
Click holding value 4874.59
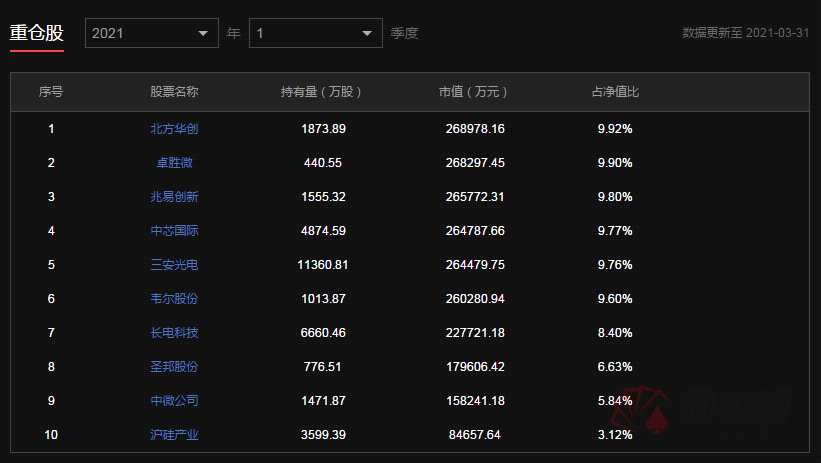click(323, 231)
